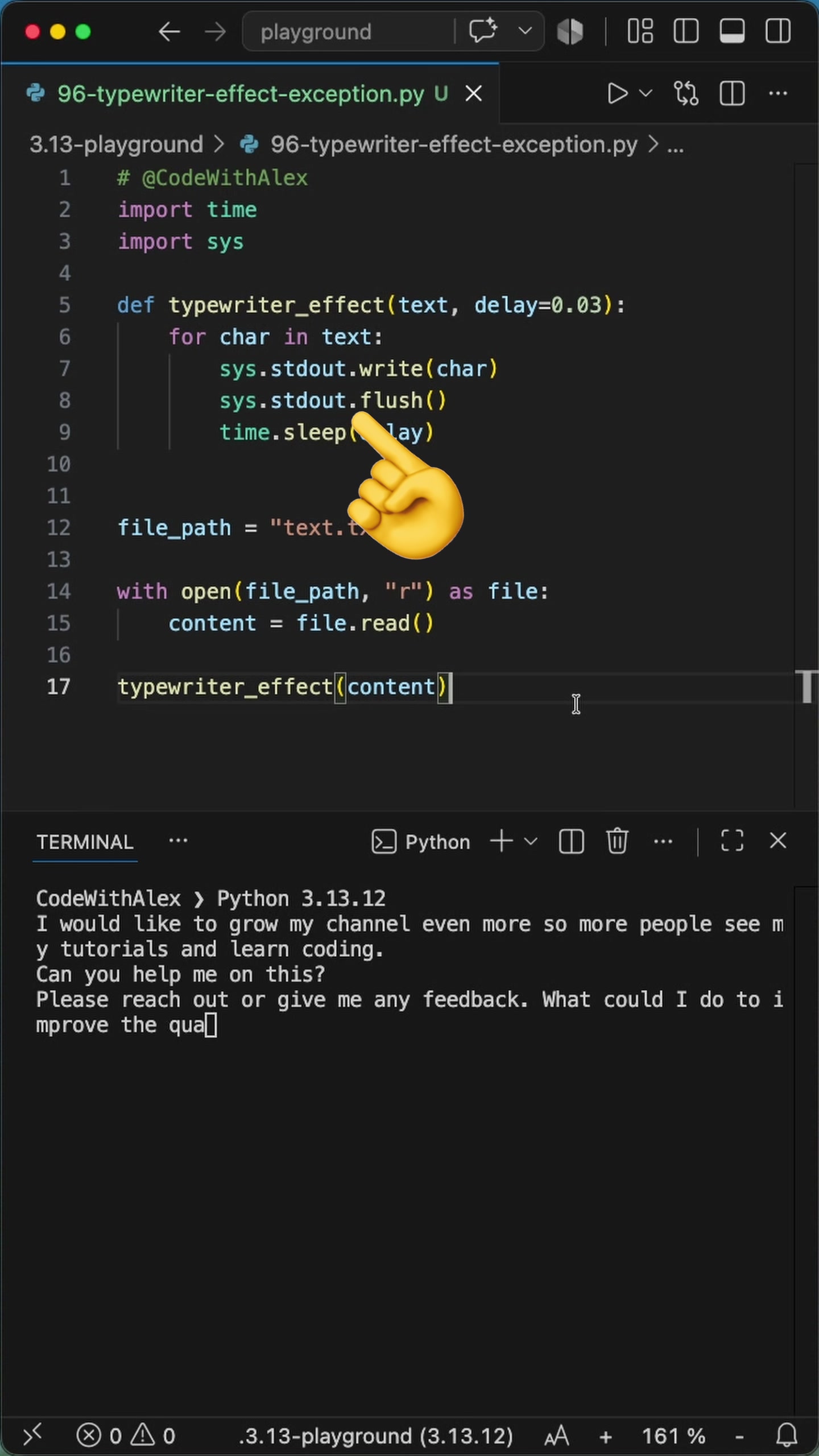819x1456 pixels.
Task: Close the terminal panel
Action: [x=778, y=840]
